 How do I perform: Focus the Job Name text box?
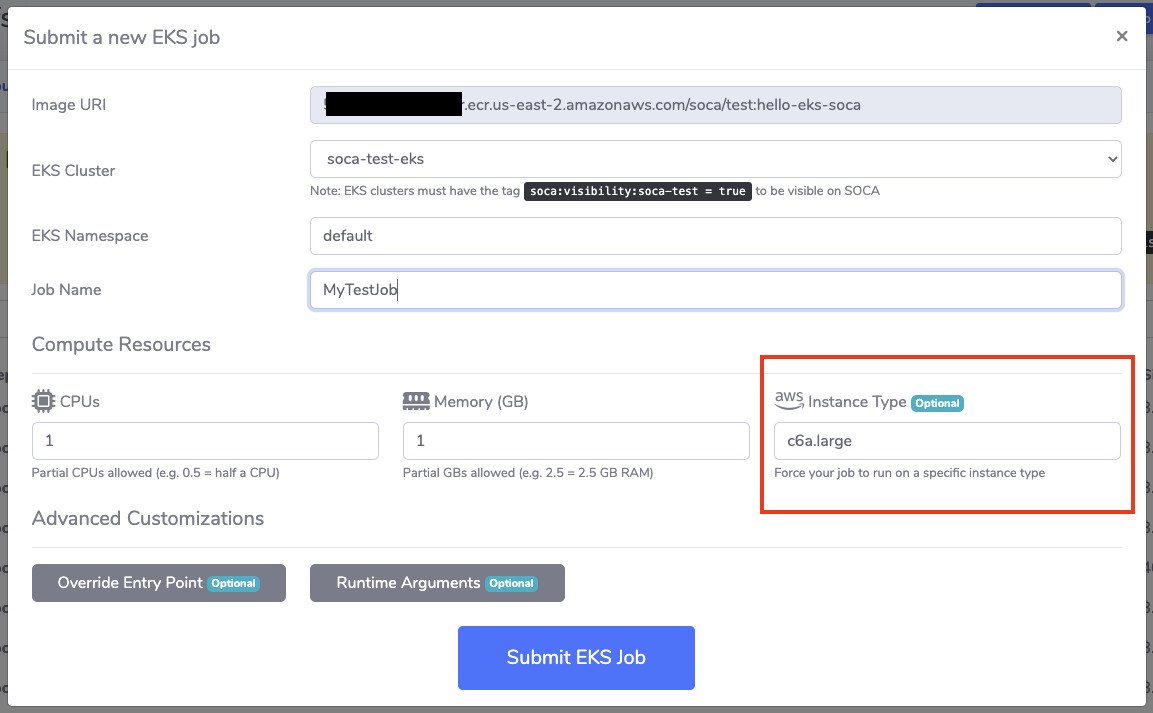715,290
